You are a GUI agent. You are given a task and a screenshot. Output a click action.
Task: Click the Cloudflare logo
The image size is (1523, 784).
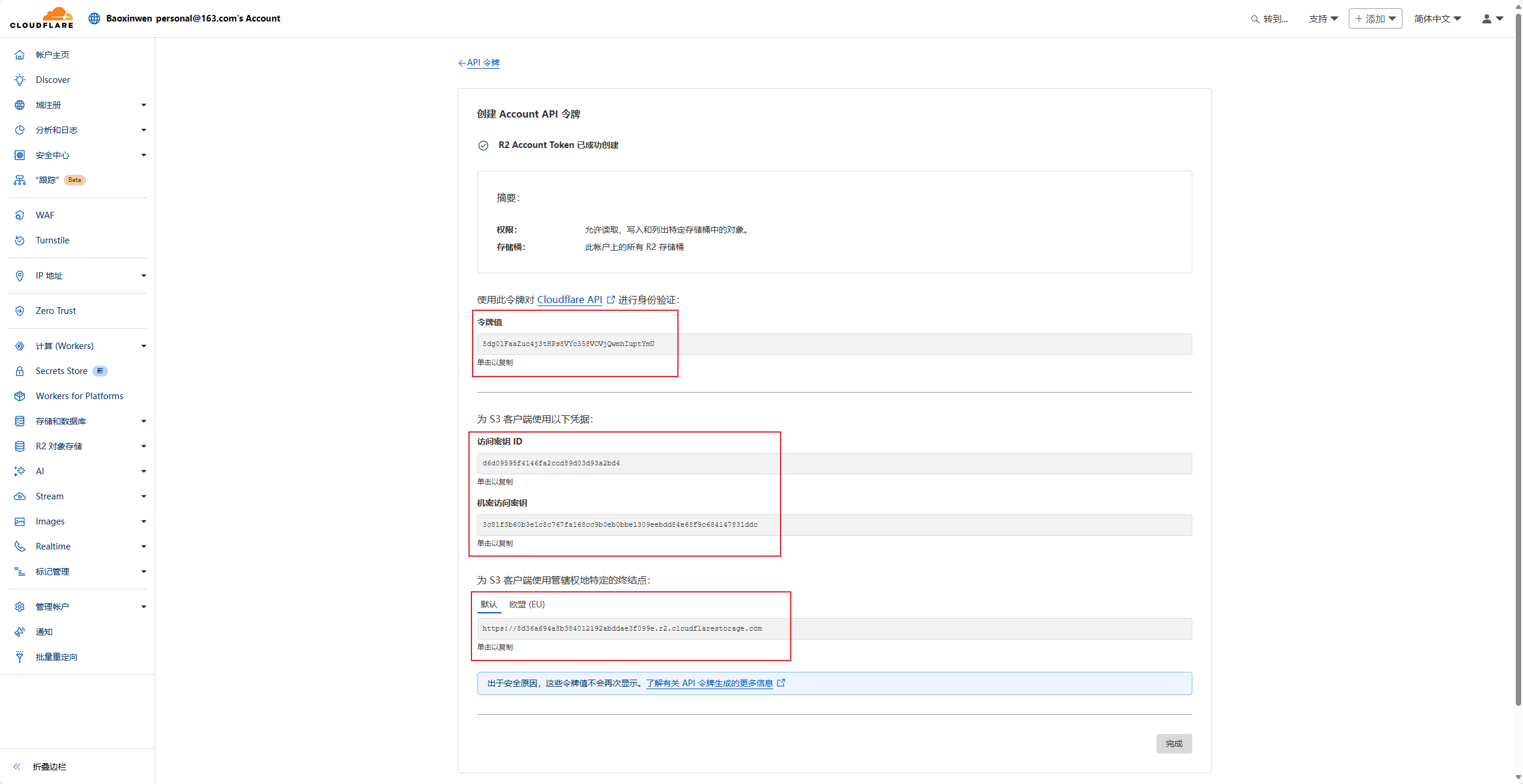coord(42,18)
